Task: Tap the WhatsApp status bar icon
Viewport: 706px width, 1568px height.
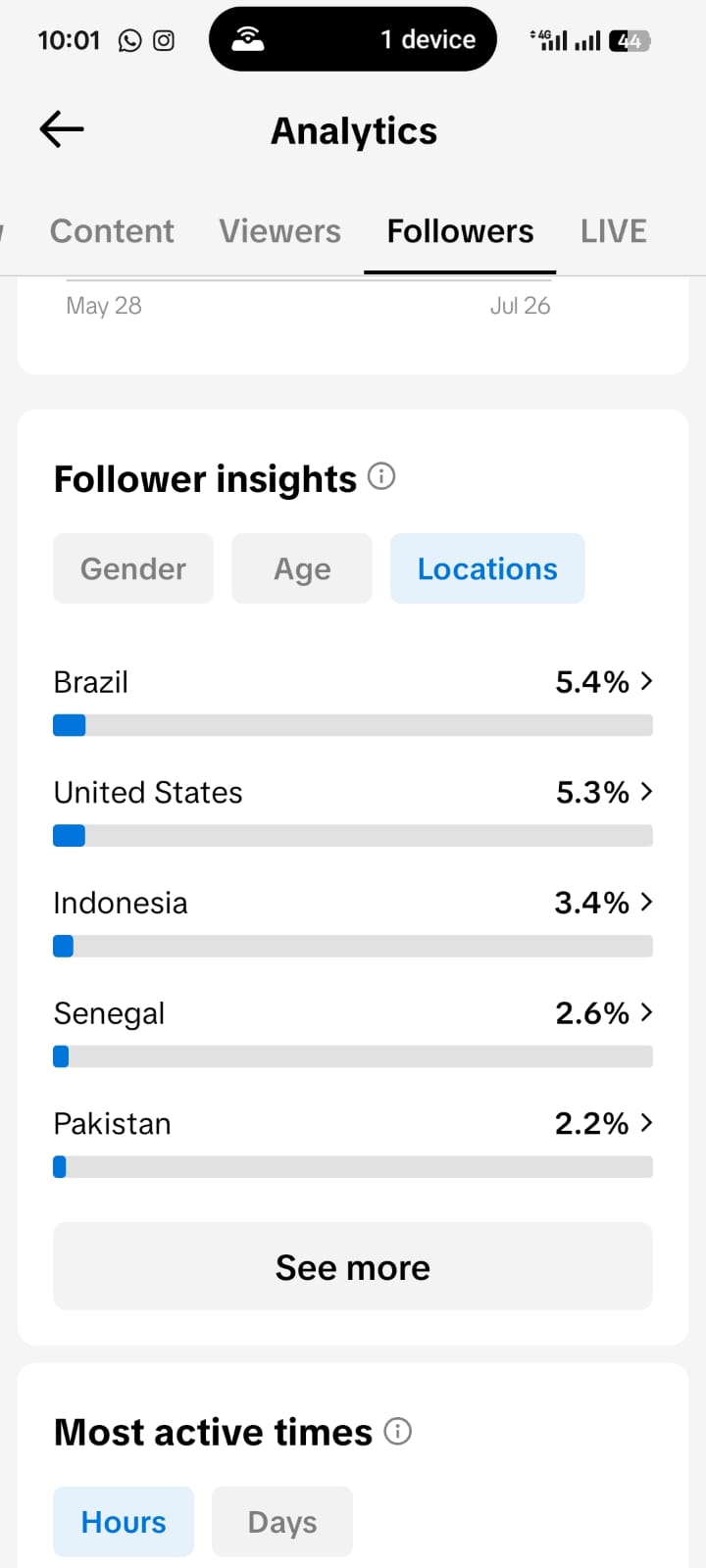Action: [129, 40]
